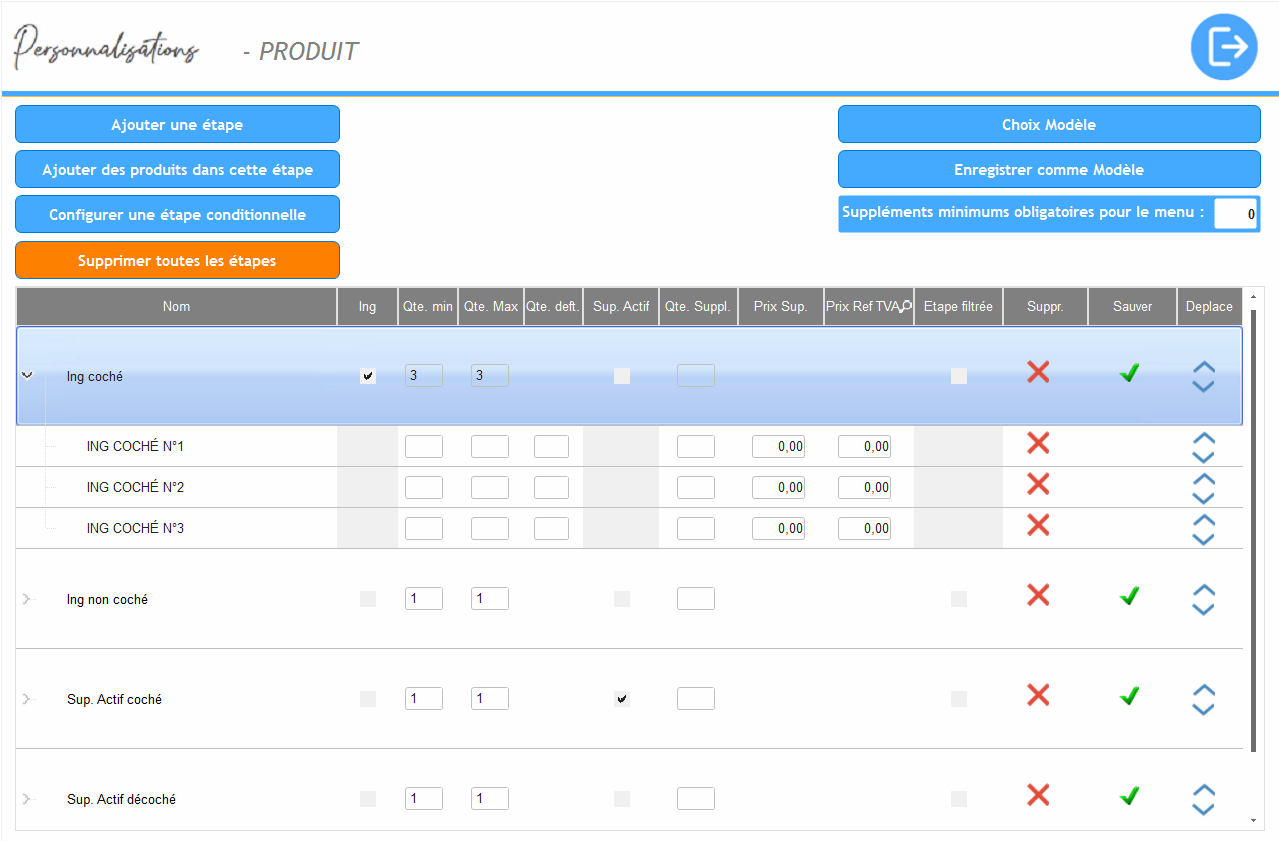Remove ING COCHÉ N°3 using red X
1279x841 pixels.
pos(1038,525)
